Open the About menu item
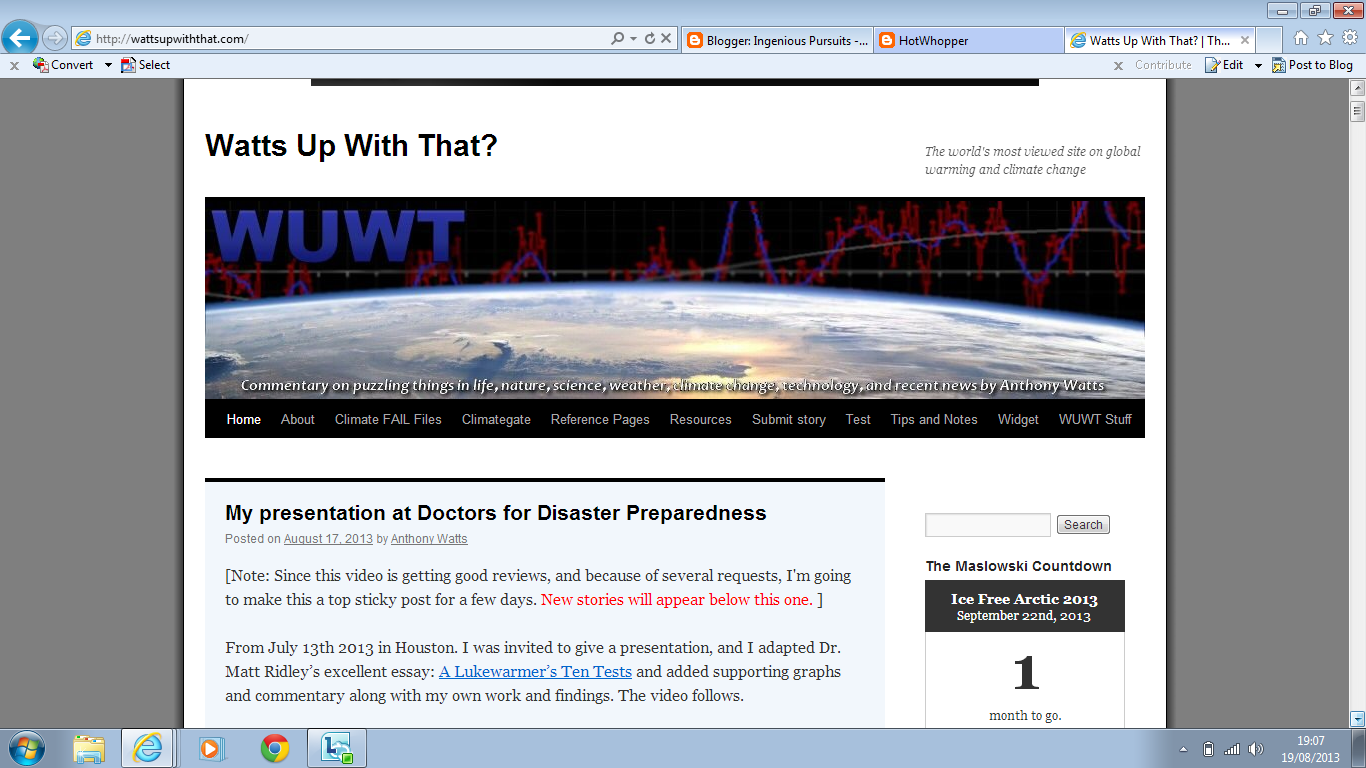Screen dimensions: 1366x768 pos(298,419)
